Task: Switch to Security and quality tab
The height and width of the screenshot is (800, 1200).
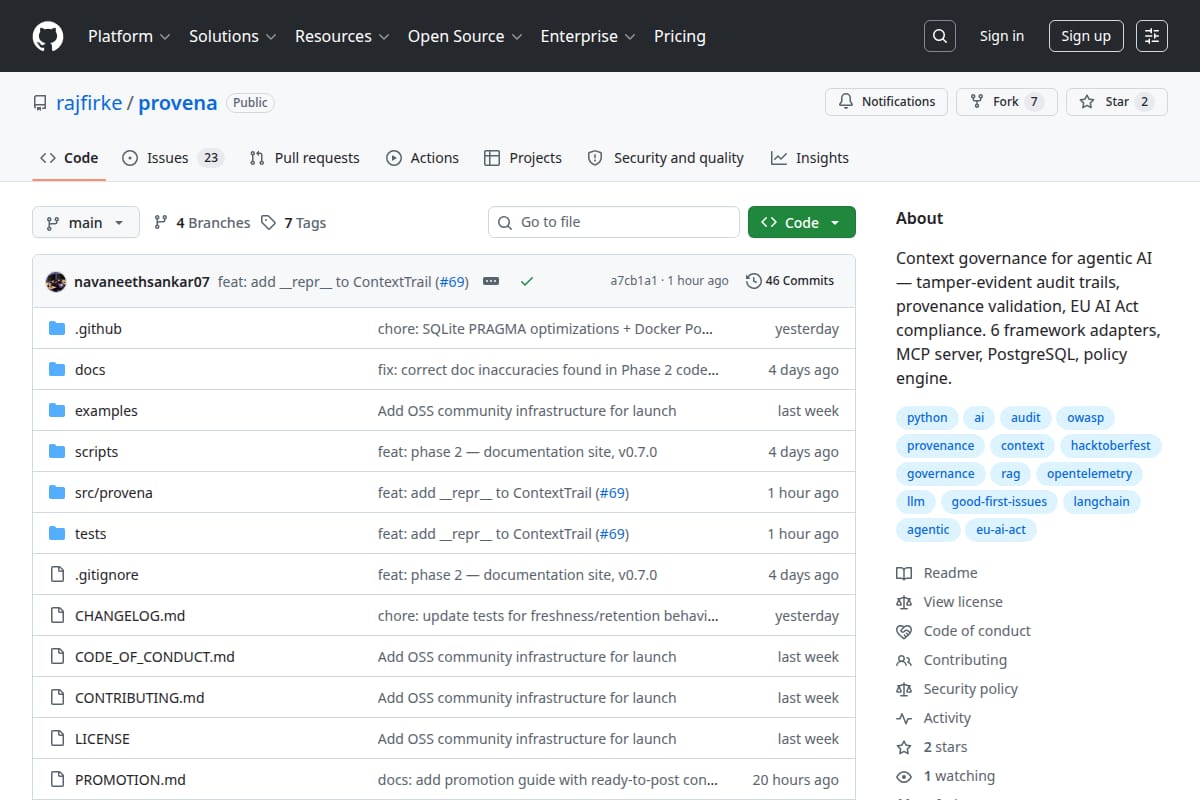Action: [665, 158]
